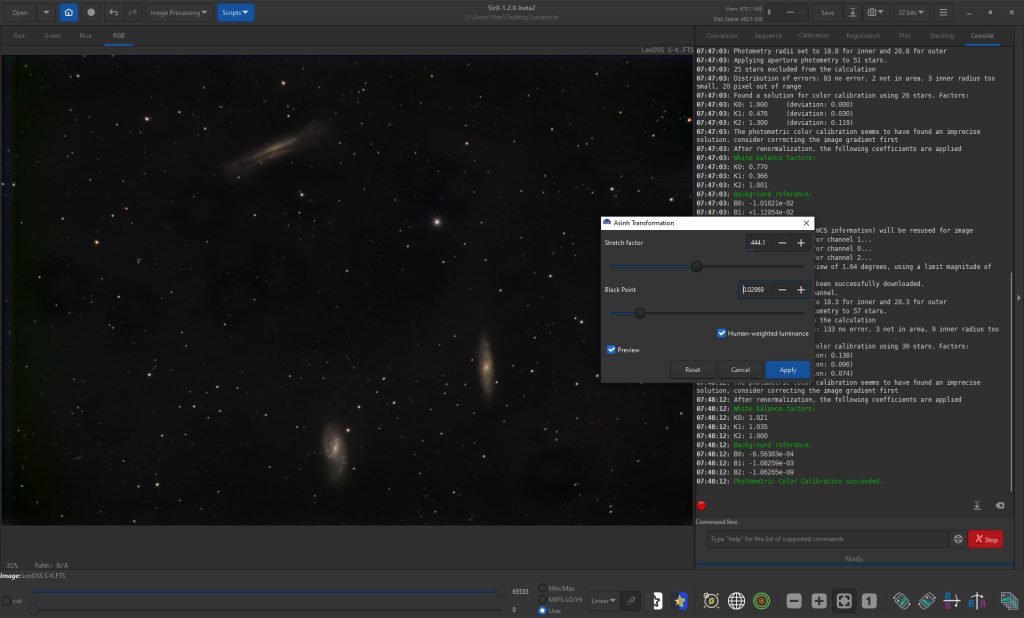The height and width of the screenshot is (618, 1024).
Task: Increase the Stretch factor value
Action: pyautogui.click(x=801, y=242)
